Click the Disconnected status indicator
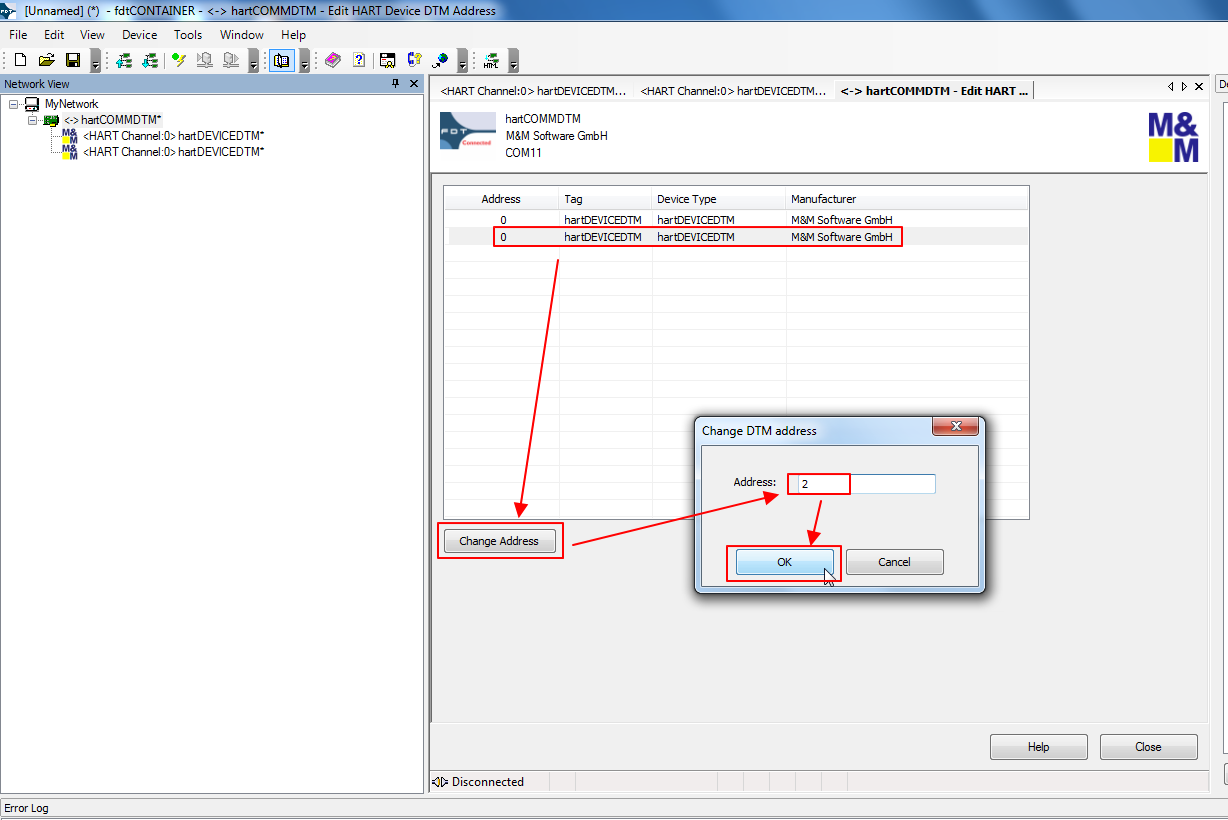Screen dimensions: 1228x820 point(478,782)
